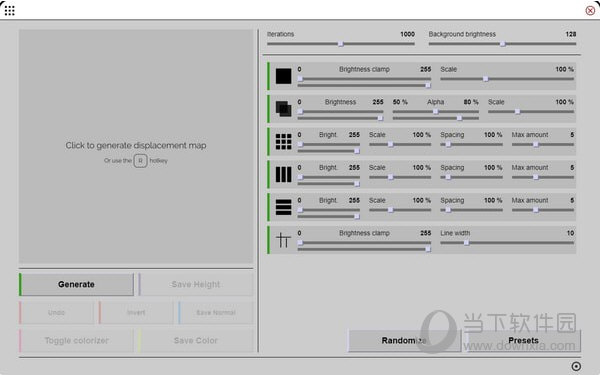Viewport: 600px width, 375px height.
Task: Toggle the grid of squares icon
Action: (x=284, y=142)
